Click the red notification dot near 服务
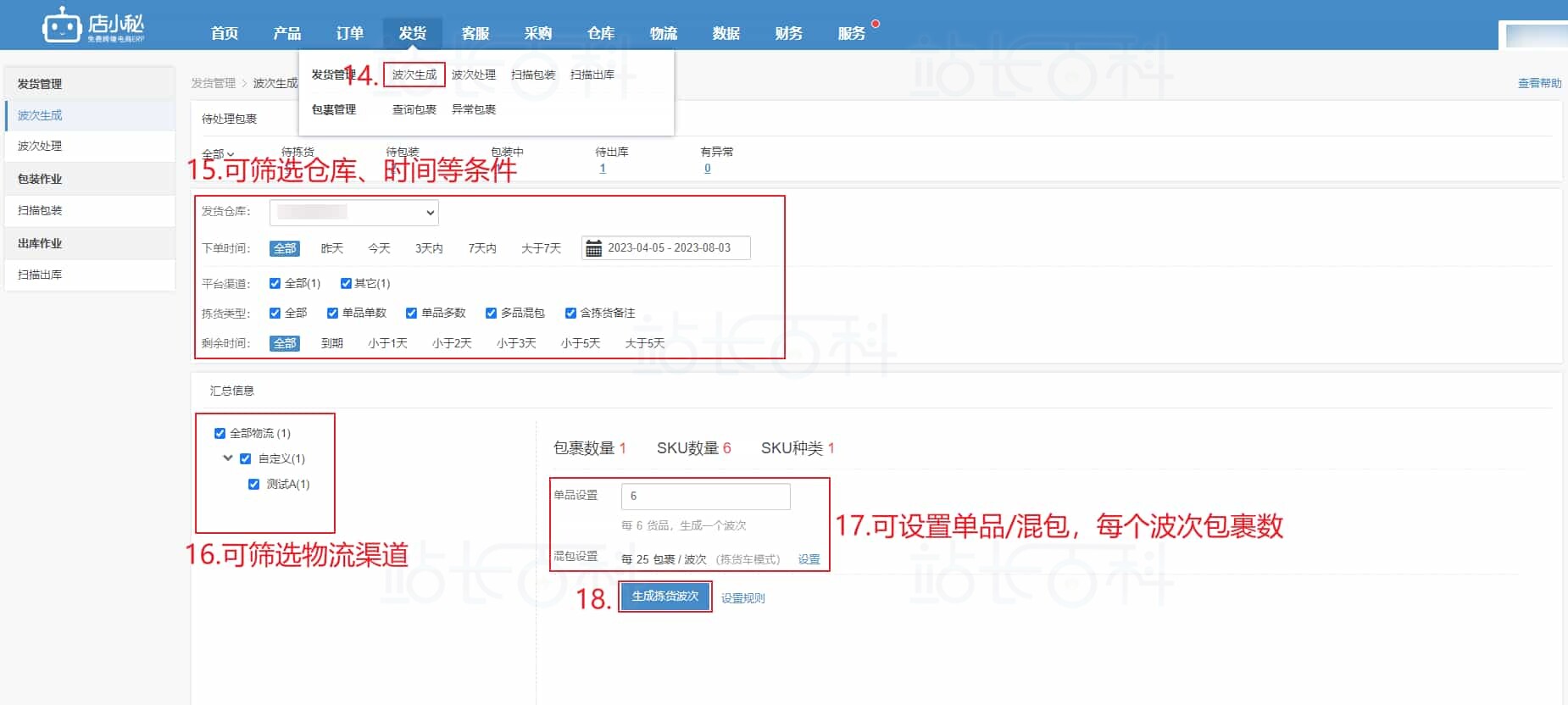Viewport: 1568px width, 705px height. pos(876,24)
